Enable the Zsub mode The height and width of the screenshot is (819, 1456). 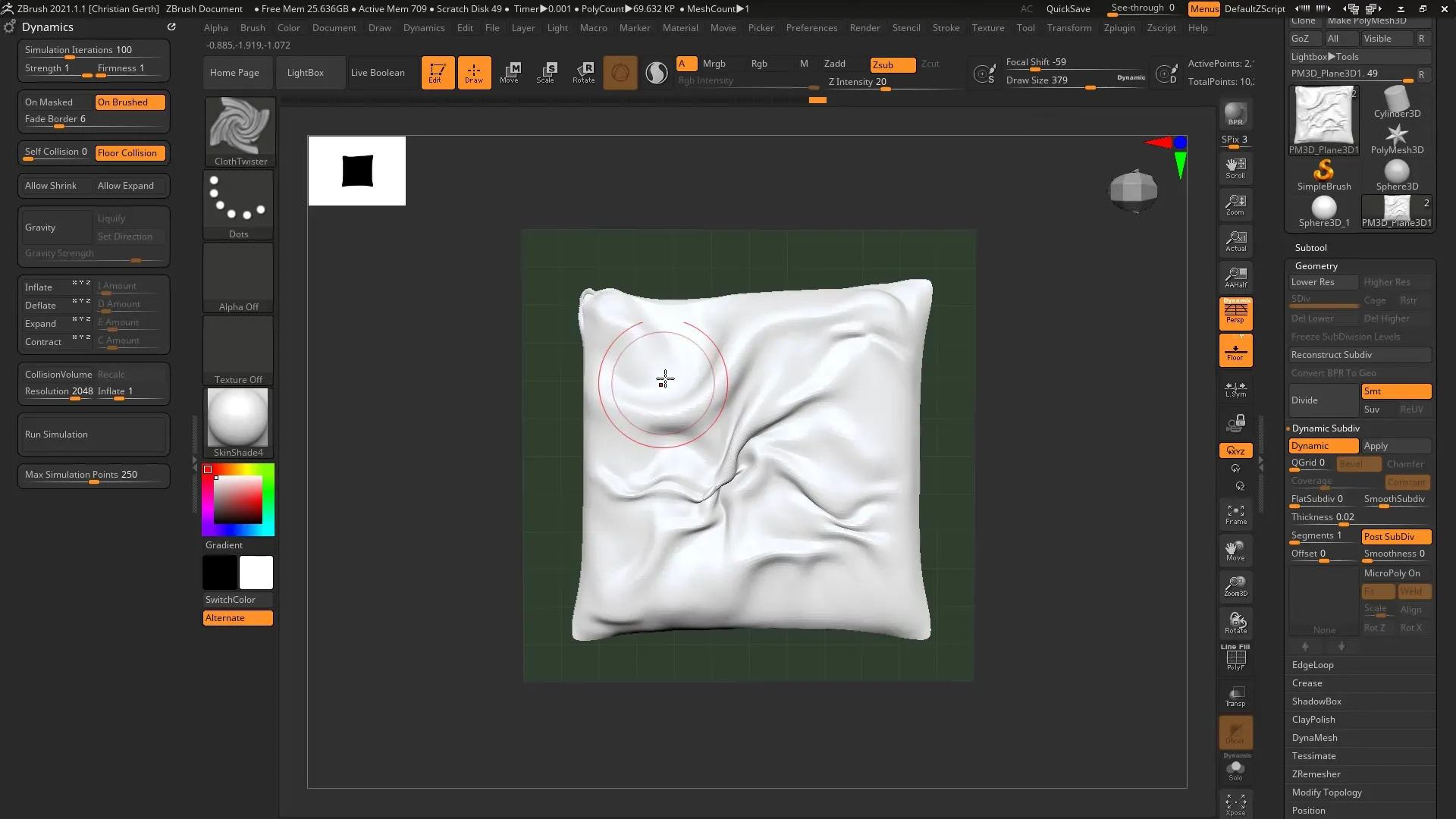click(x=893, y=65)
